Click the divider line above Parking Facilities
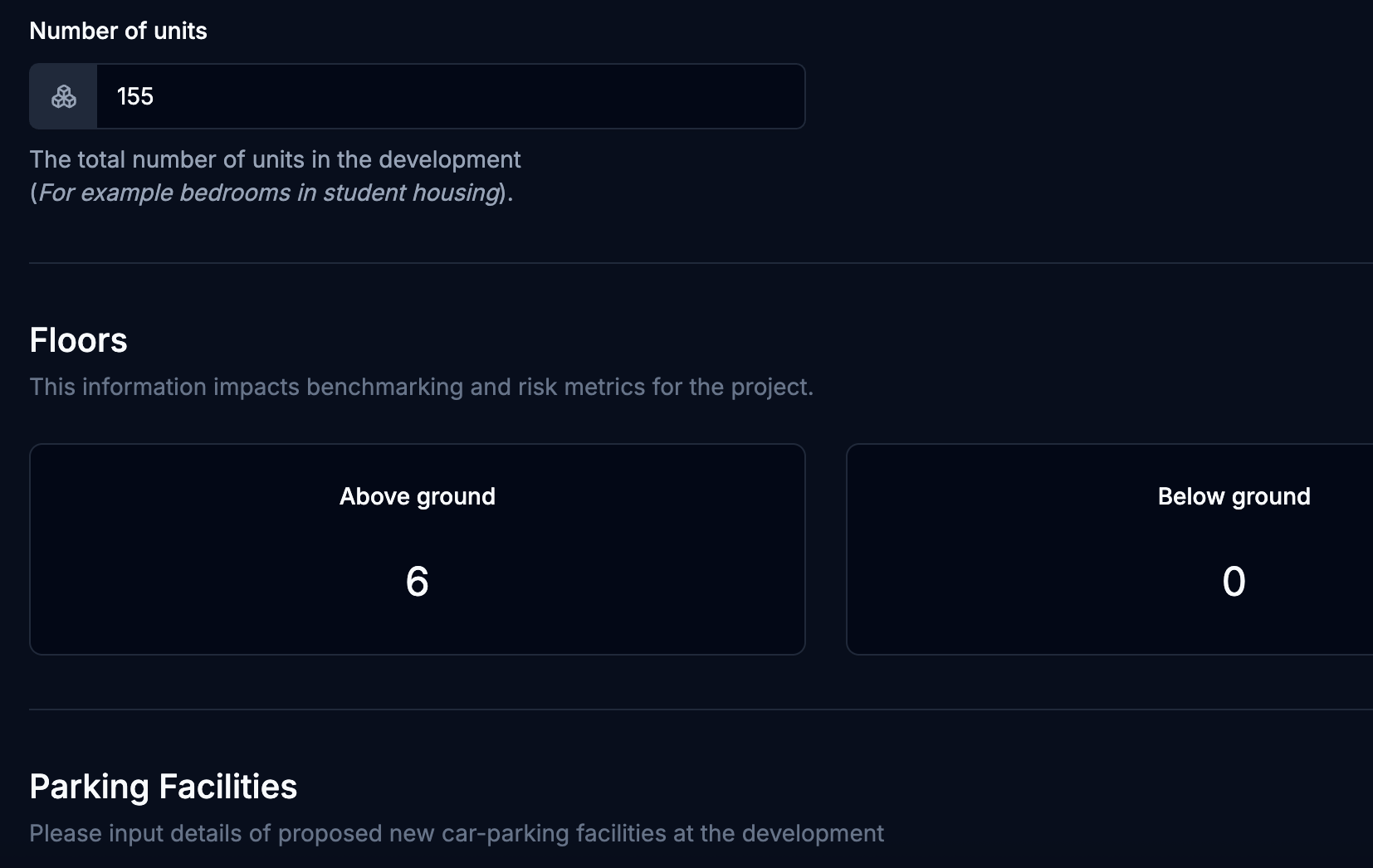The height and width of the screenshot is (868, 1373). 701,710
